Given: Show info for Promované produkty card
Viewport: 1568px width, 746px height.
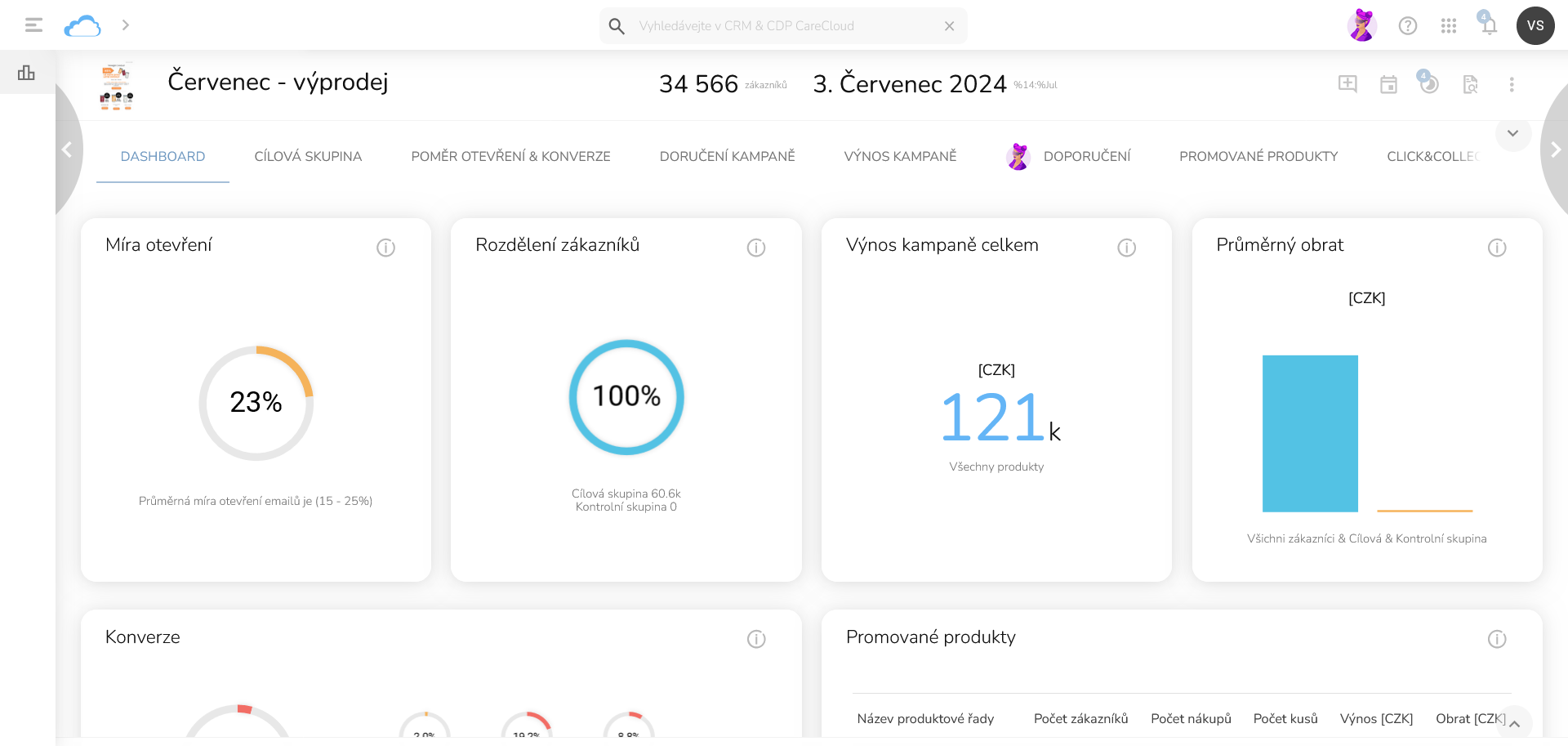Looking at the screenshot, I should pos(1497,639).
